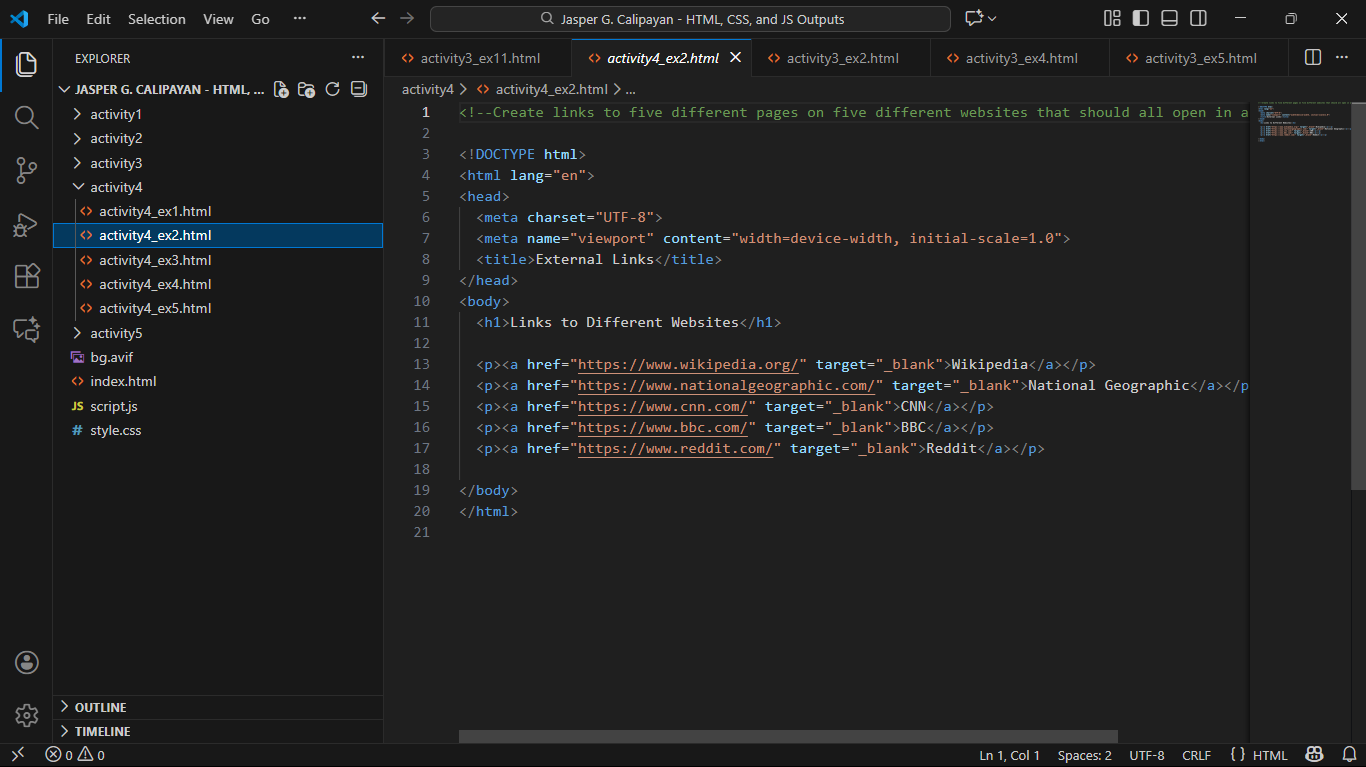Click the horizontal scrollbar of the editor
This screenshot has height=767, width=1366.
point(788,736)
